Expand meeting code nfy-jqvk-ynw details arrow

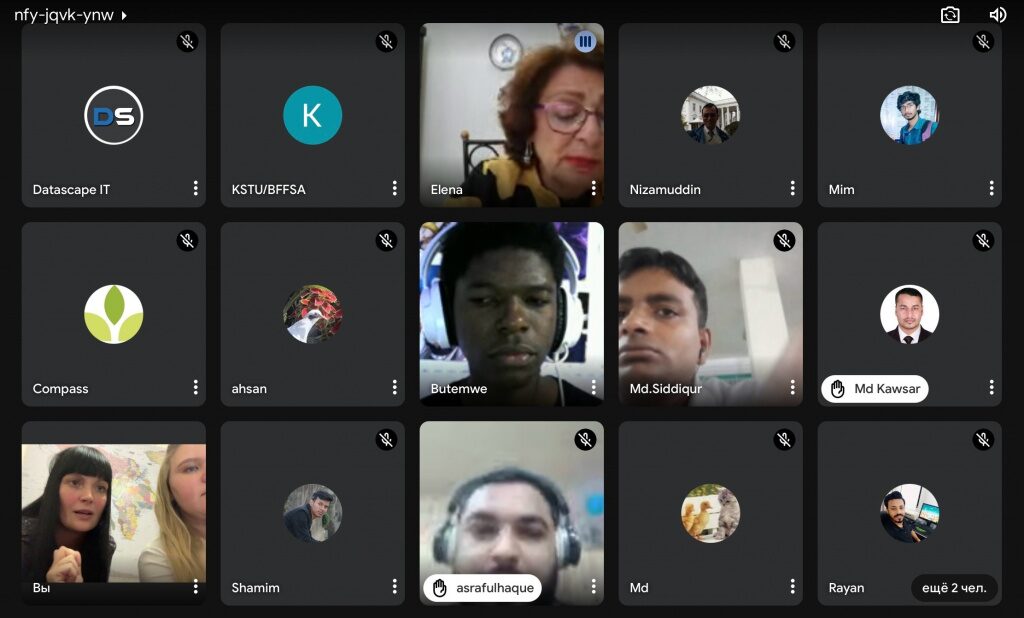(x=123, y=15)
